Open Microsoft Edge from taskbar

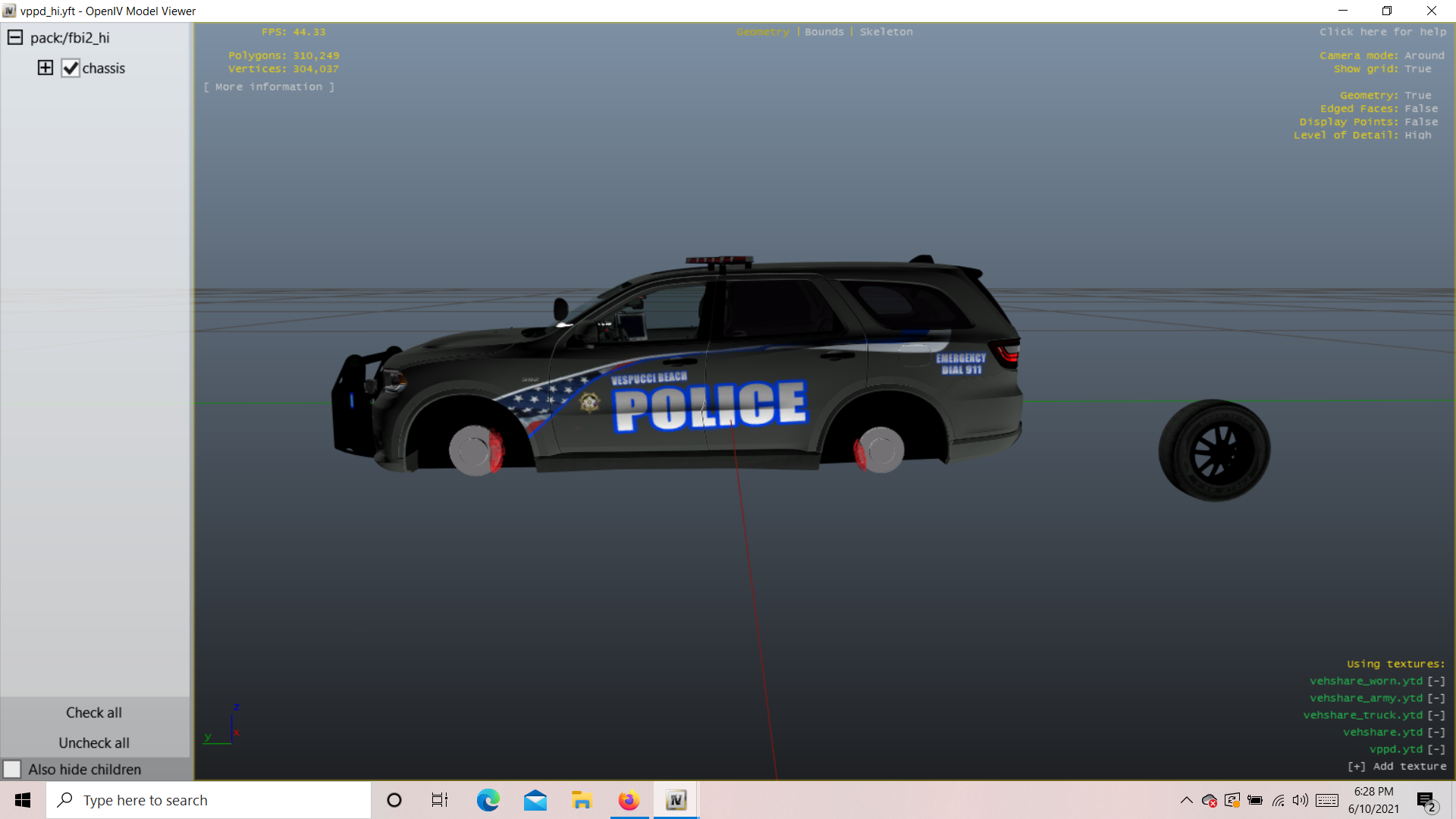[x=488, y=800]
